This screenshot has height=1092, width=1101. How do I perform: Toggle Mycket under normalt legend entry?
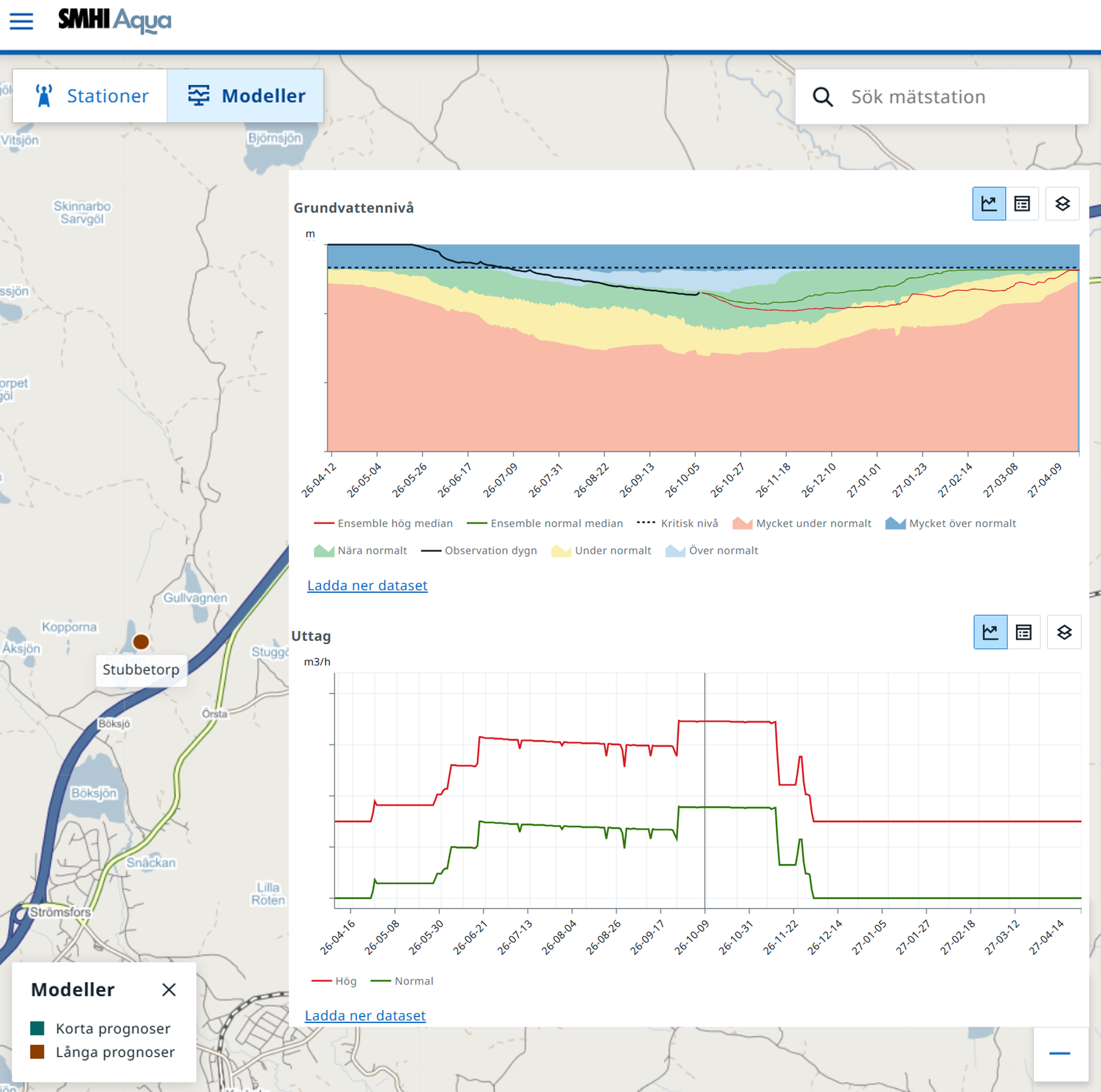point(802,524)
